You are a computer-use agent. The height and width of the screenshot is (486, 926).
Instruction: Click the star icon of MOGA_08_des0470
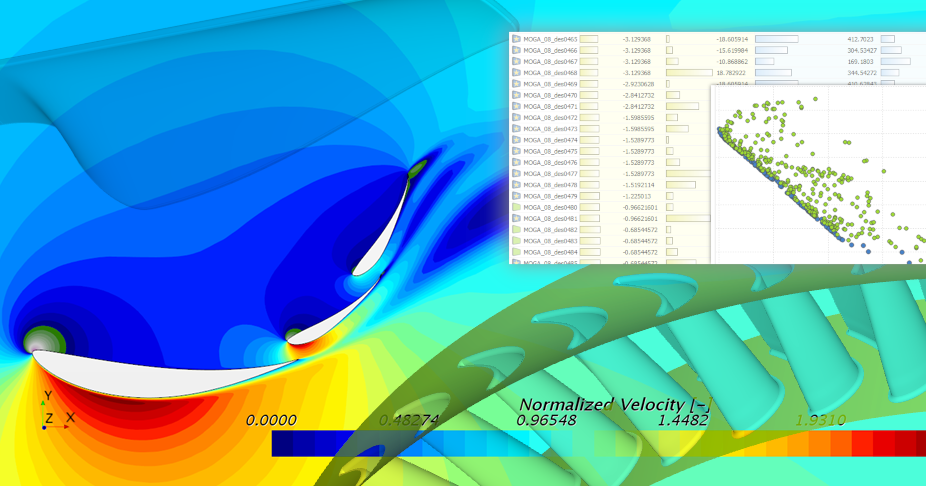click(516, 95)
